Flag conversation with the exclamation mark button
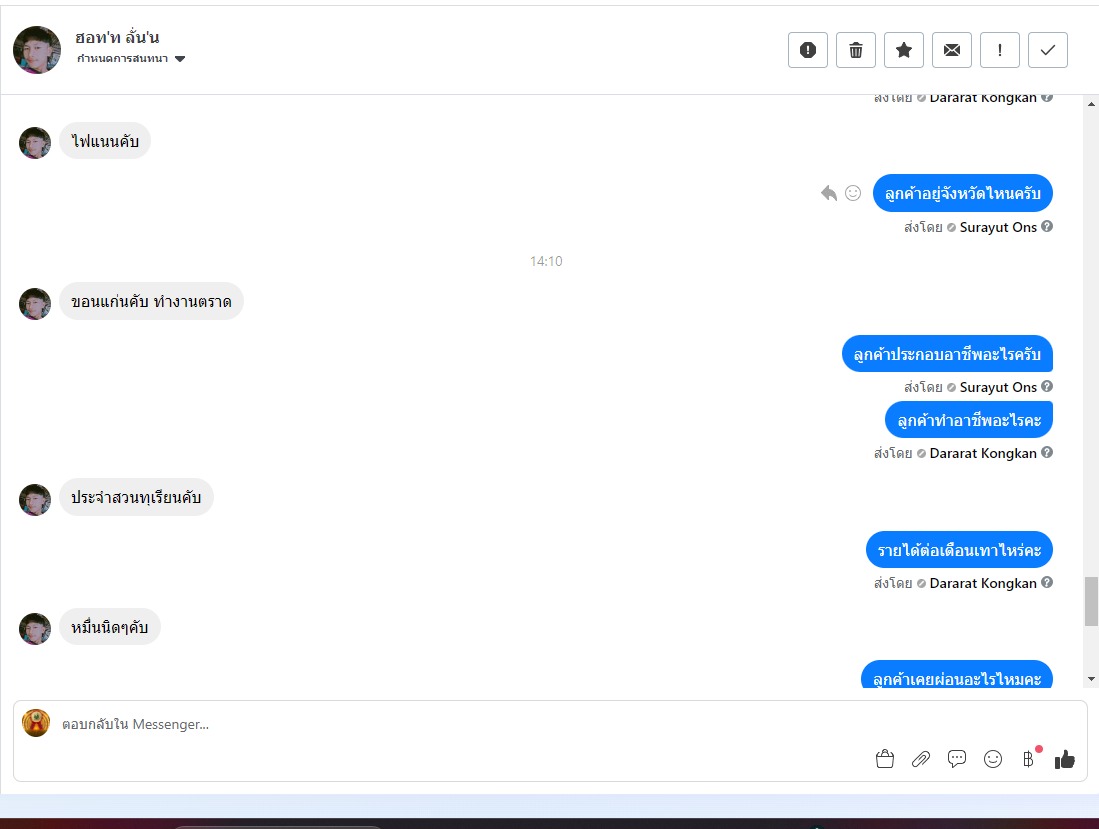The height and width of the screenshot is (829, 1099). click(999, 50)
